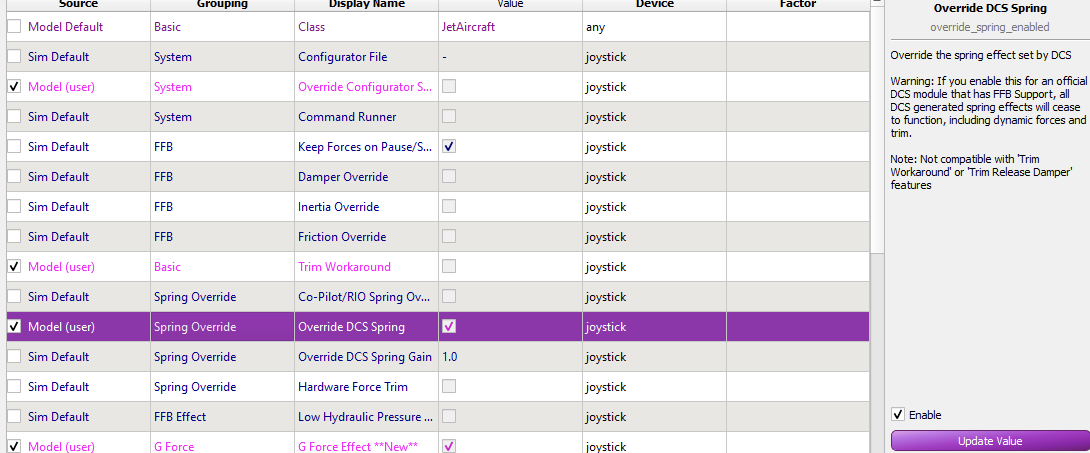Viewport: 1090px width, 453px height.
Task: Select the Friction Override row name
Action: (342, 236)
